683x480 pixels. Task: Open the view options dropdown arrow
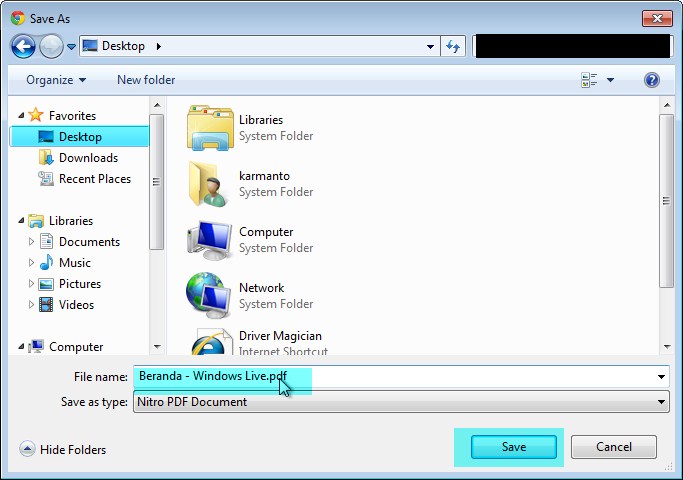click(x=610, y=80)
